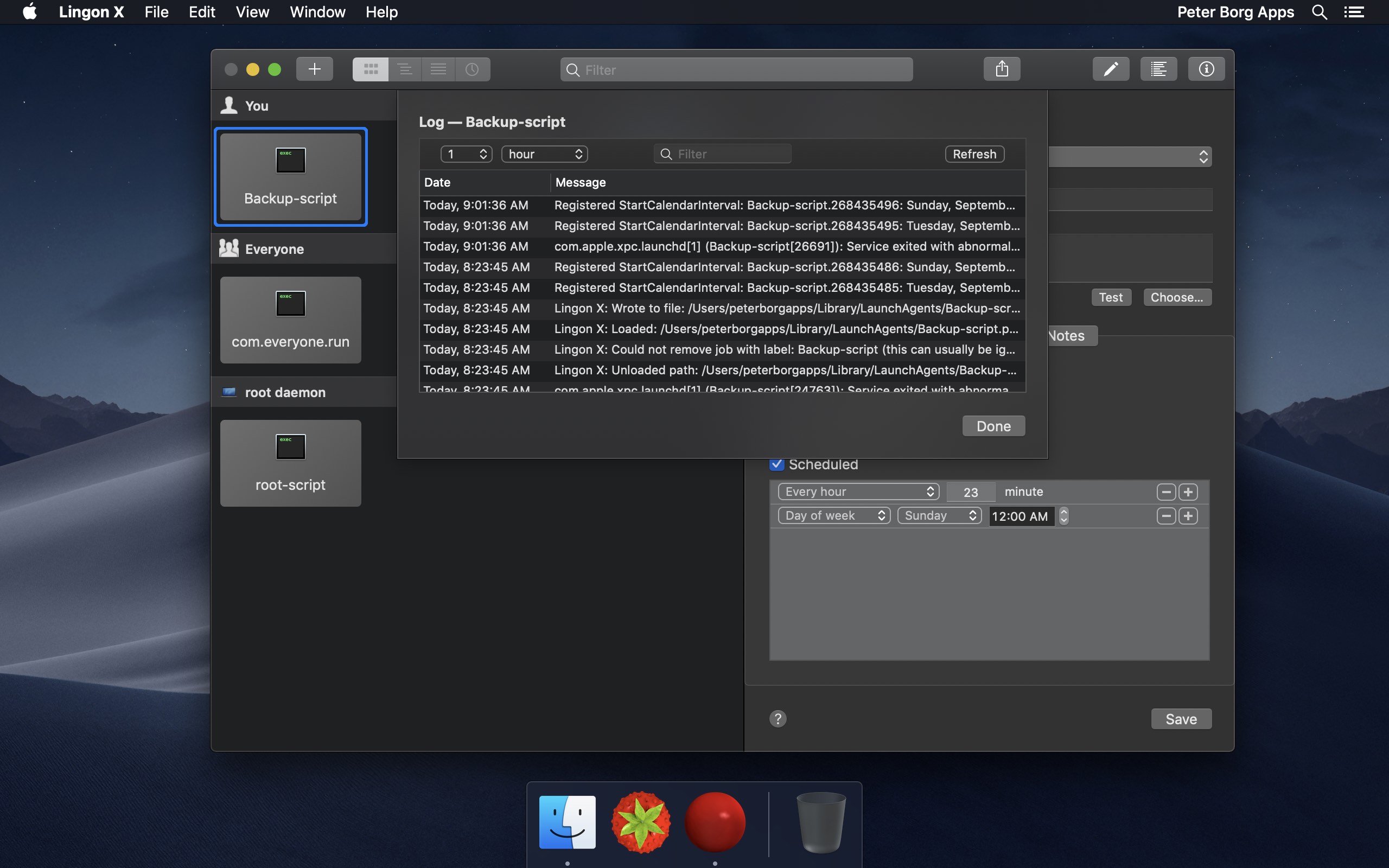Screen dimensions: 1389x868
Task: Open Lingon X File menu
Action: tap(156, 12)
